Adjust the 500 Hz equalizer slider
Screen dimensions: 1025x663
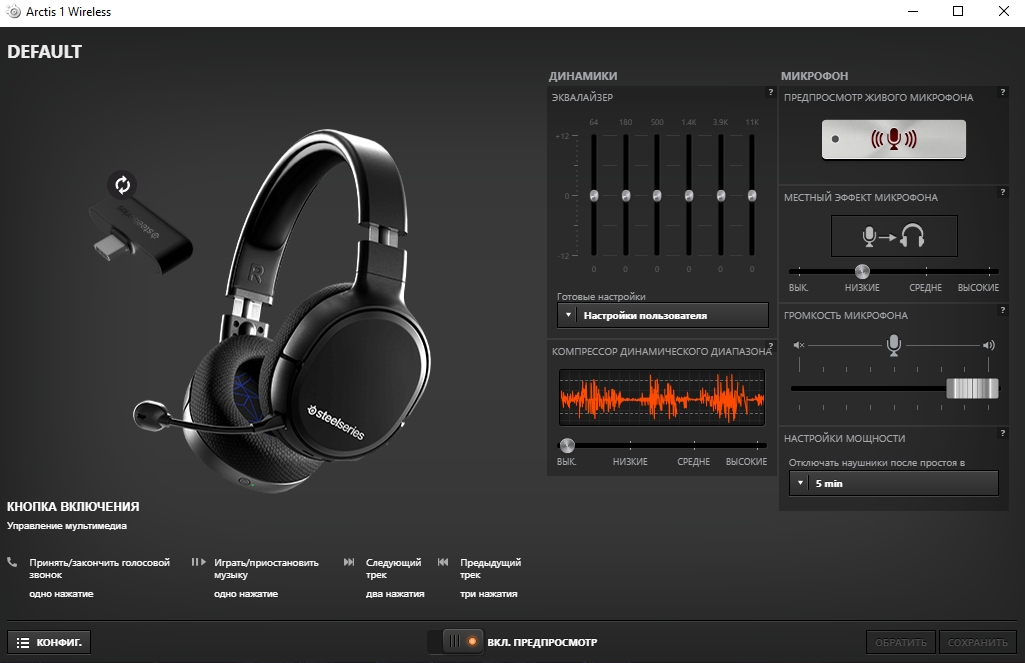(657, 196)
